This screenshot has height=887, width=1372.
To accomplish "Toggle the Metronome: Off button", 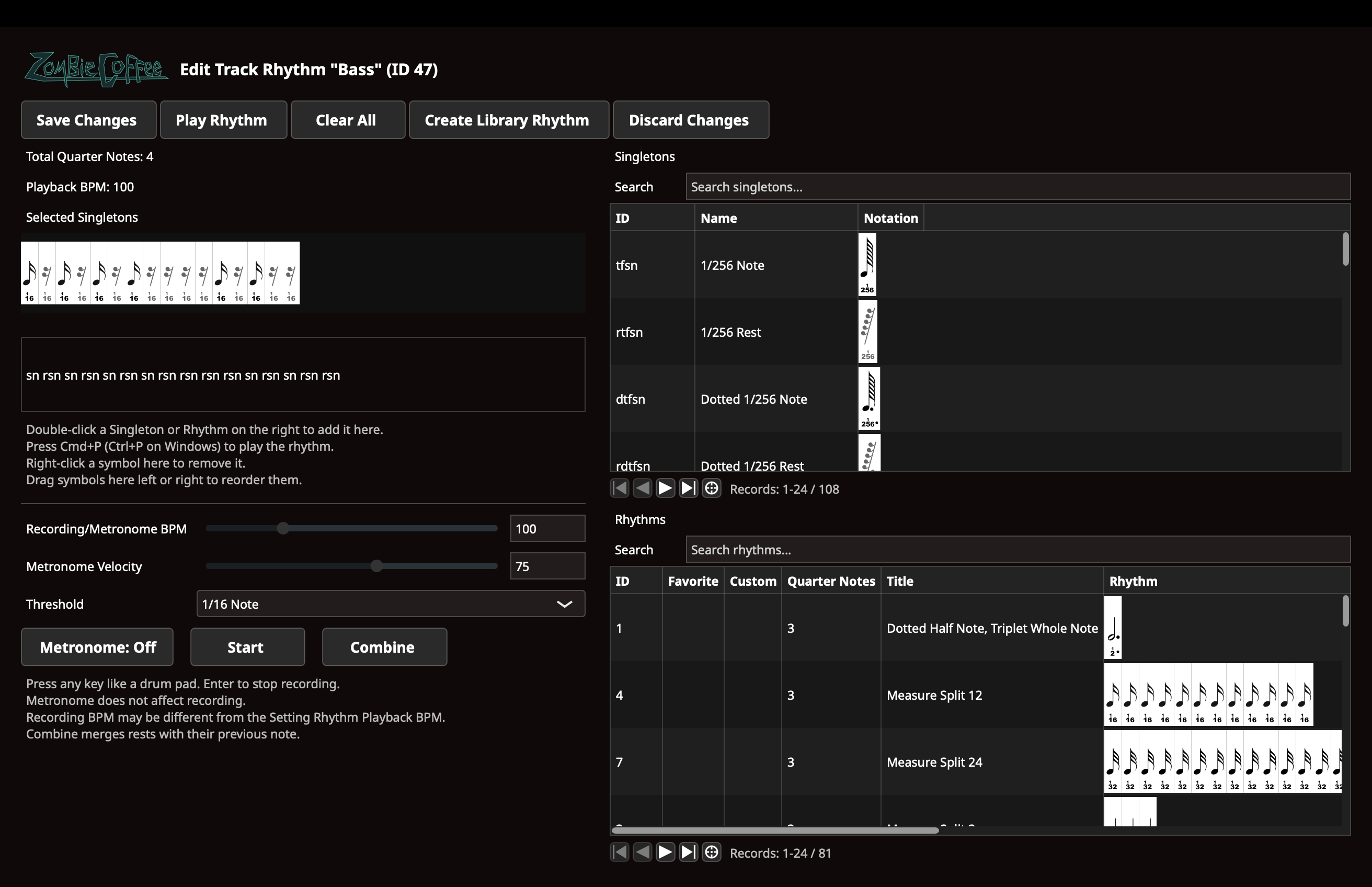I will coord(97,647).
